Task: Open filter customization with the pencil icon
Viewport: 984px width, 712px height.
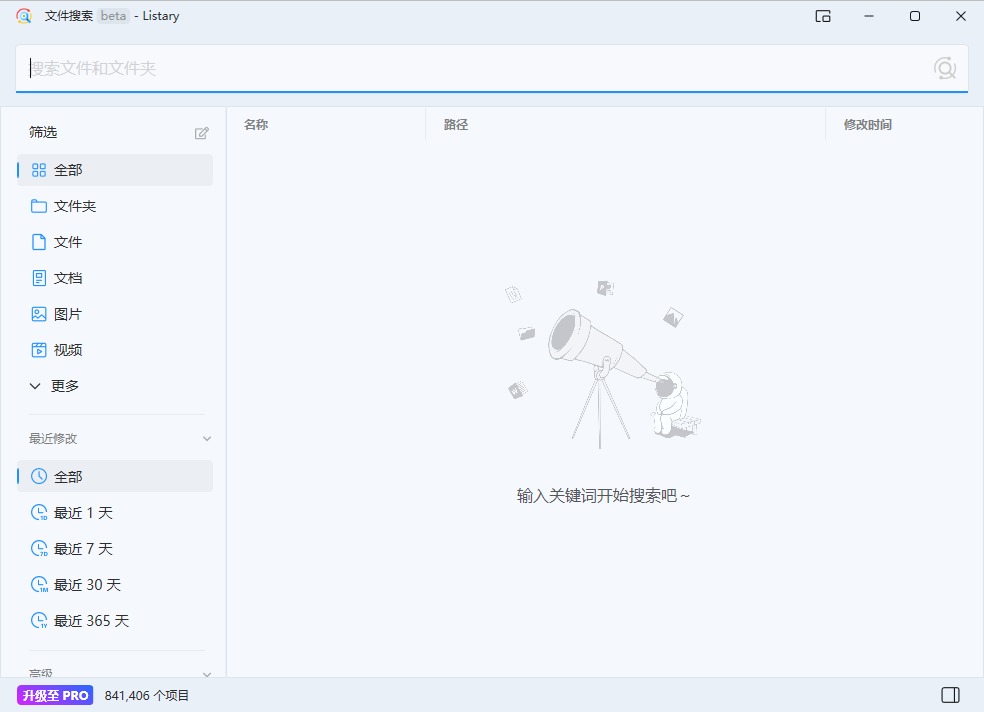Action: click(x=202, y=132)
